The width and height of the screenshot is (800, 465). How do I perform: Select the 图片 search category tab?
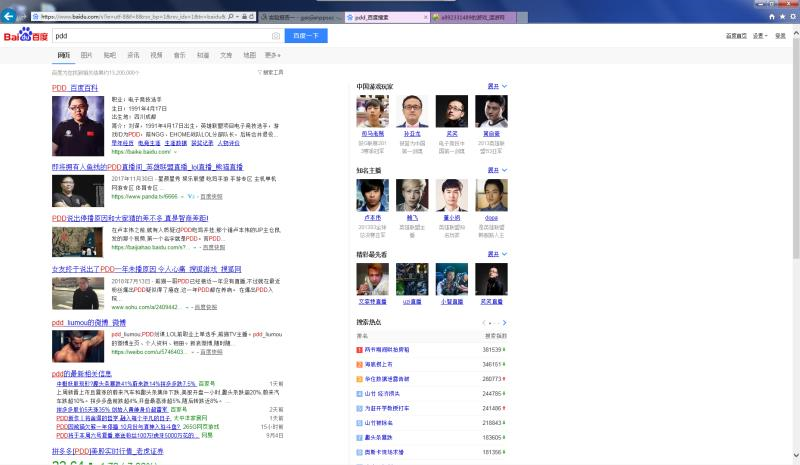coord(86,55)
